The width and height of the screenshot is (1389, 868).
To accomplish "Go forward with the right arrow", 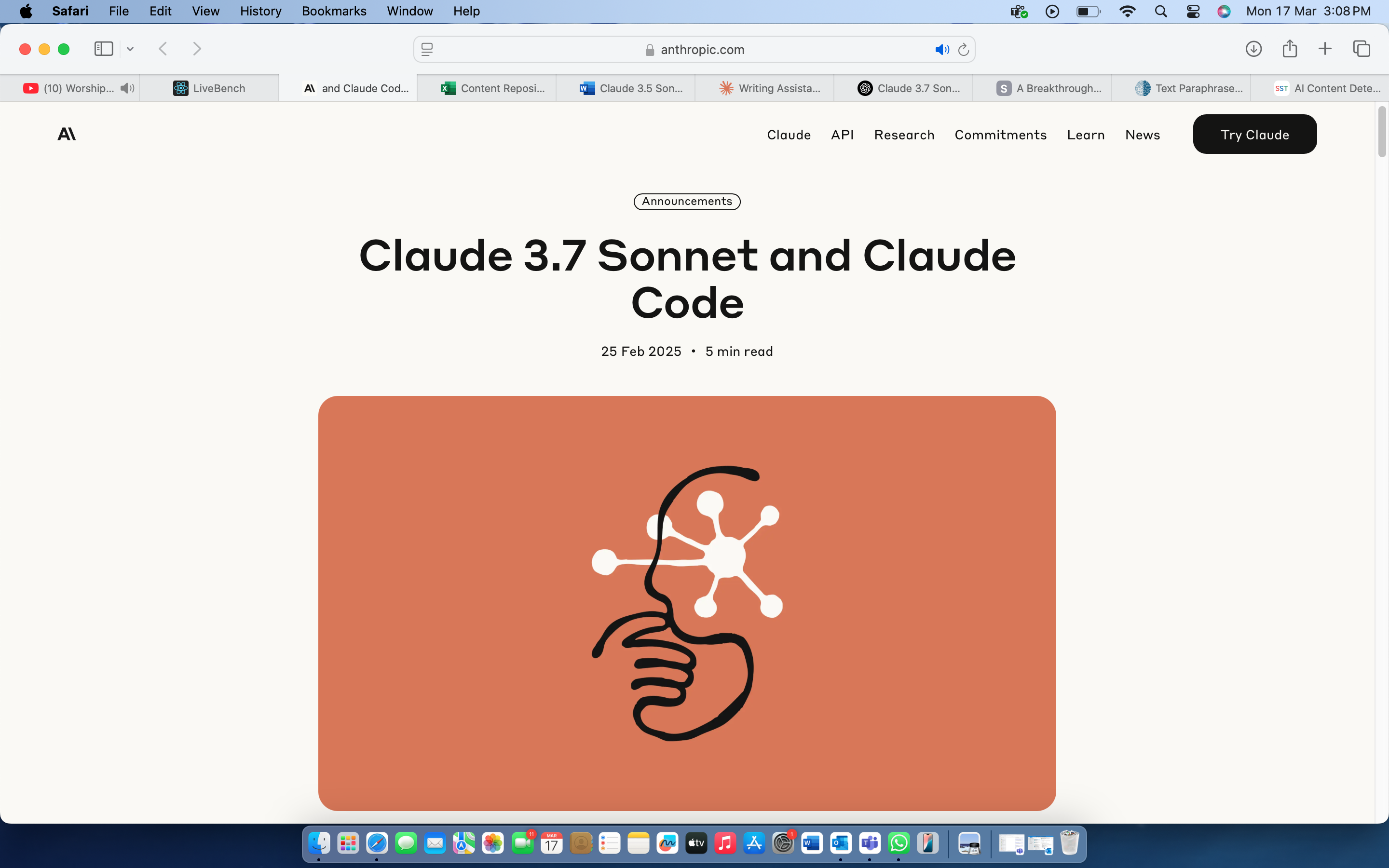I will 197,49.
